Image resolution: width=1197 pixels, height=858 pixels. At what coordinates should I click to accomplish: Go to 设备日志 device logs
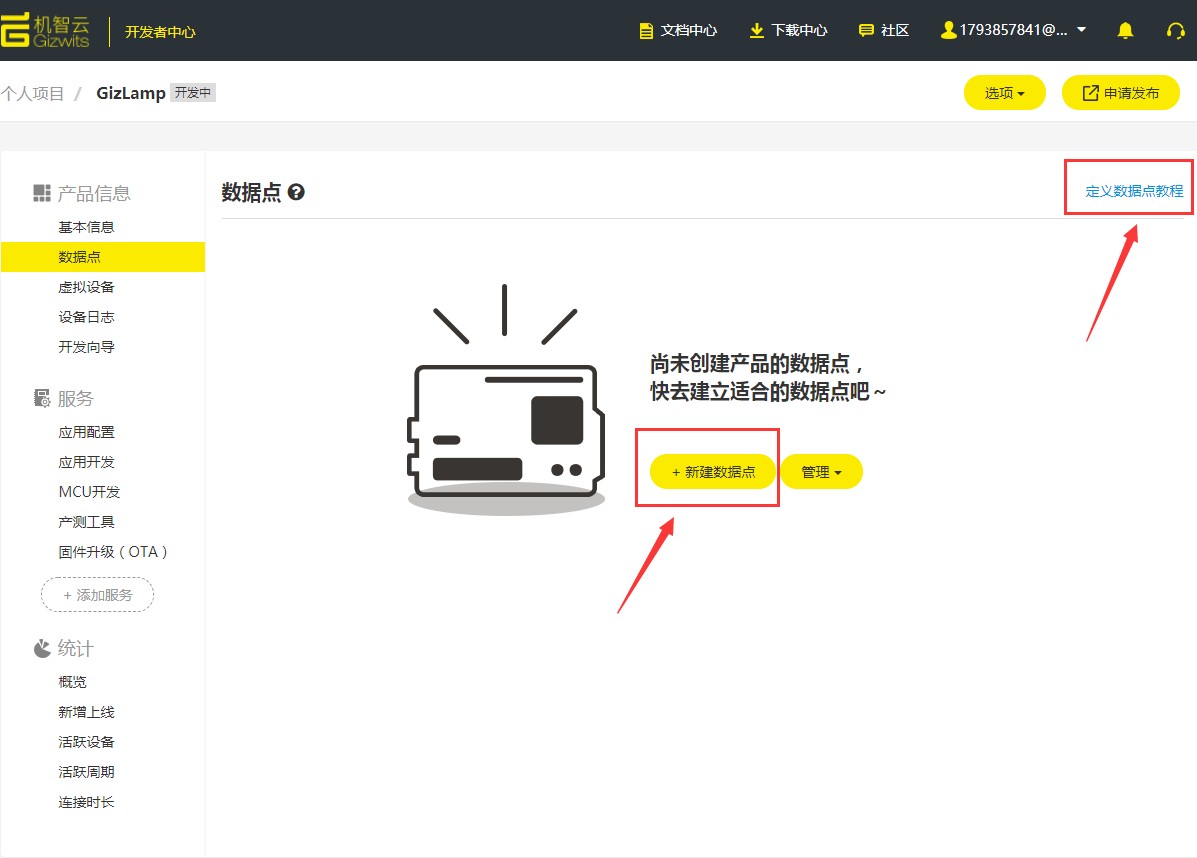point(87,317)
